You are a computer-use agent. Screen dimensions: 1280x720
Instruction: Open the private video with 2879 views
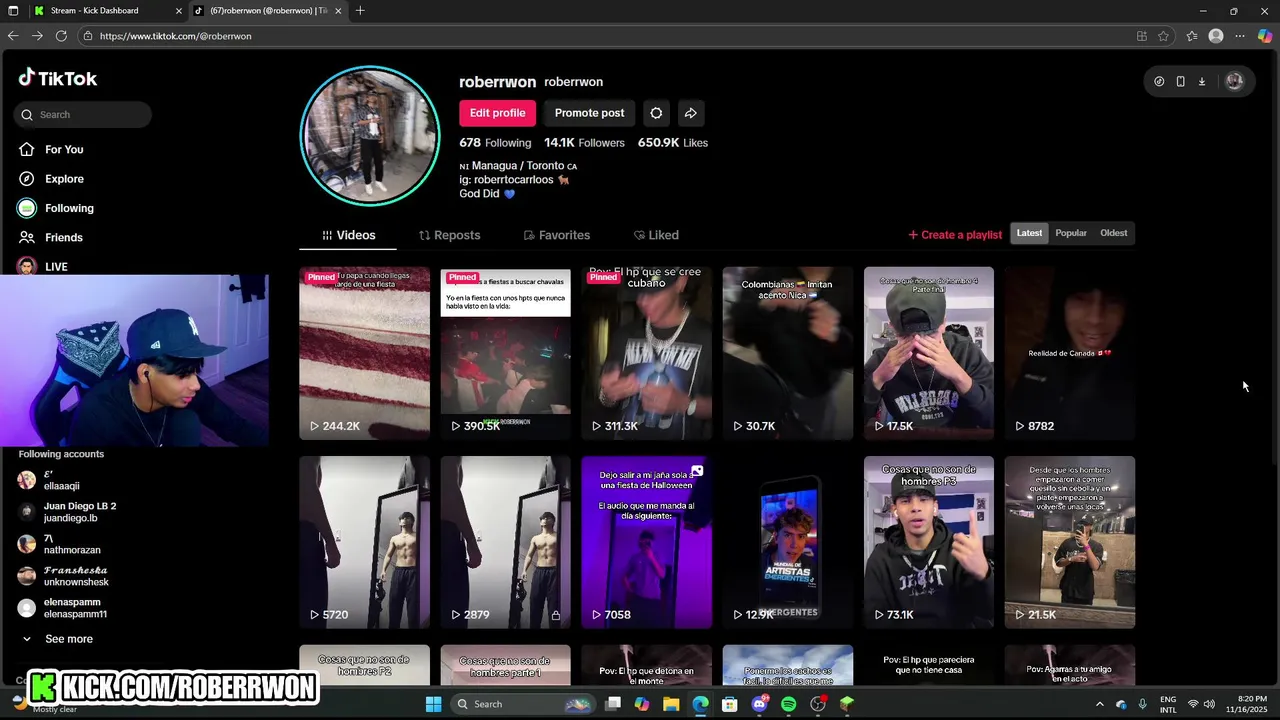click(x=505, y=542)
